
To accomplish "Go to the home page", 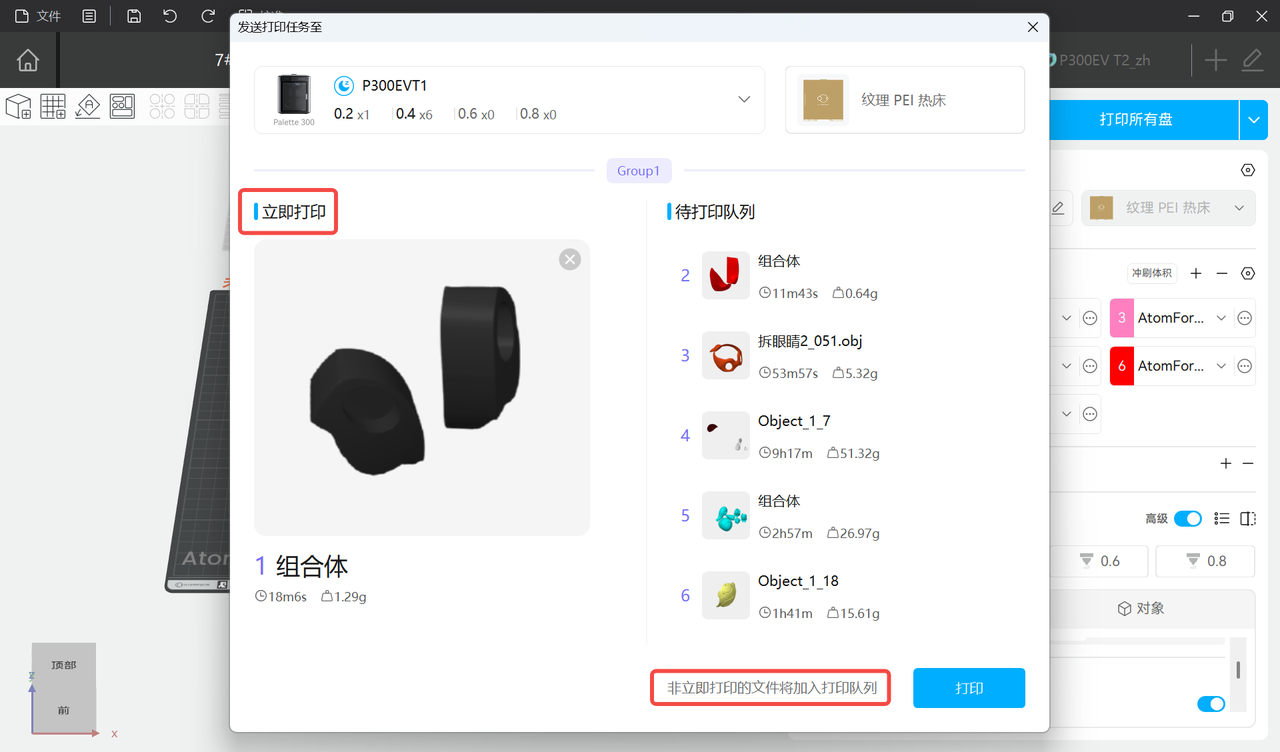I will pos(28,60).
